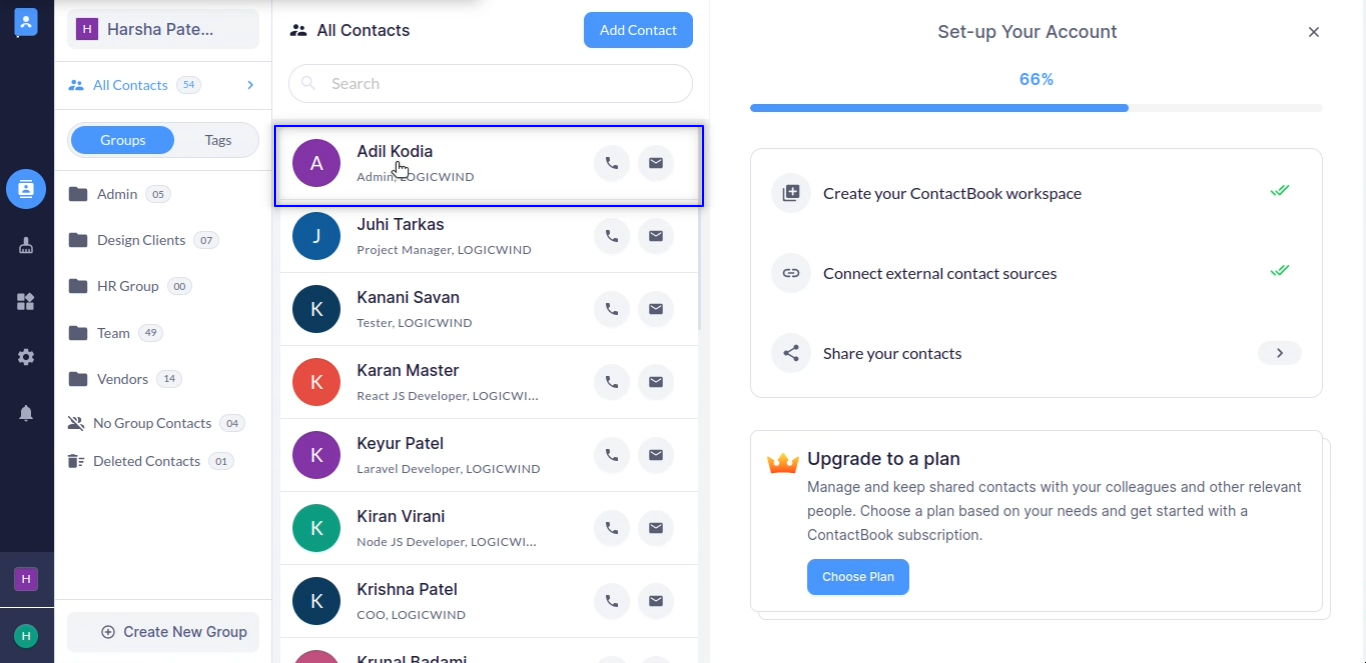Open the Design Clients group
1366x663 pixels.
[x=141, y=240]
